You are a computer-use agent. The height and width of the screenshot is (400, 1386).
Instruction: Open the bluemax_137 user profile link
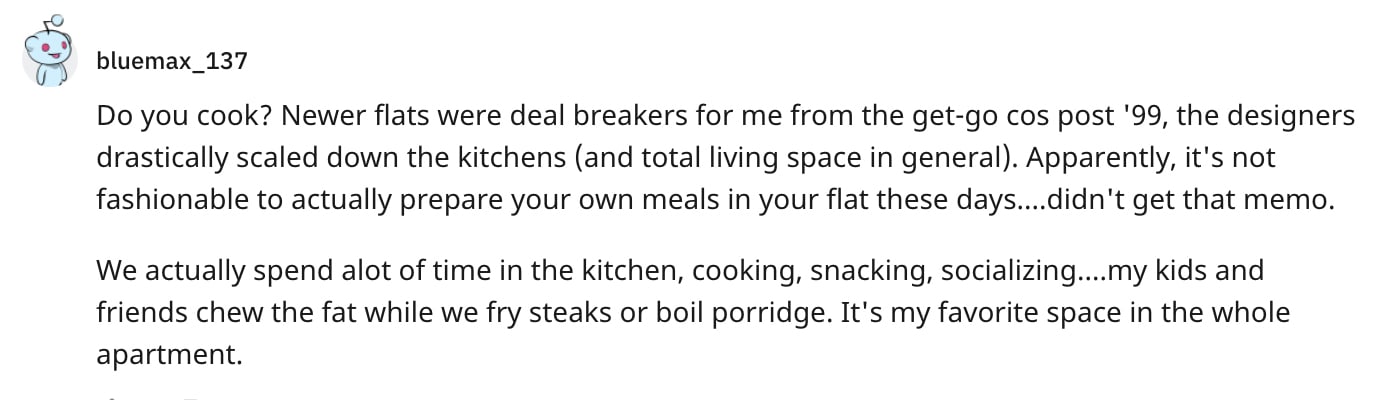tap(172, 62)
